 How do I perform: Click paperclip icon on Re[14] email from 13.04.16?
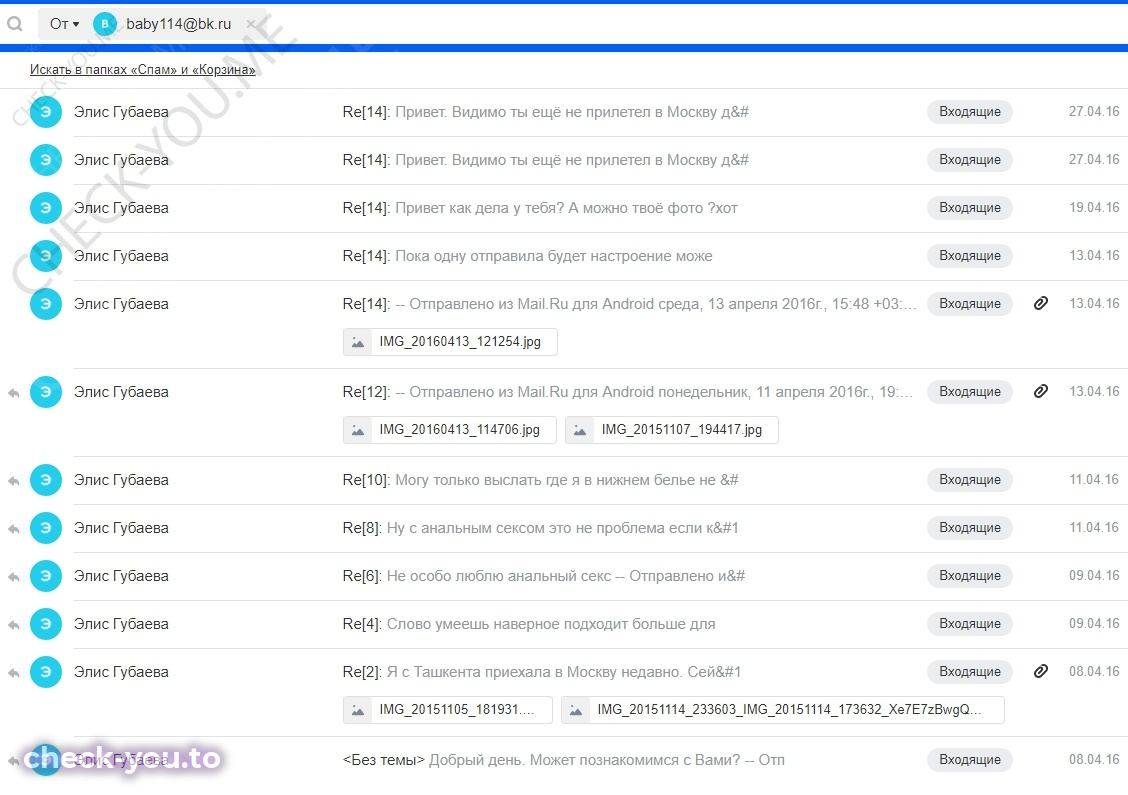(x=1040, y=304)
